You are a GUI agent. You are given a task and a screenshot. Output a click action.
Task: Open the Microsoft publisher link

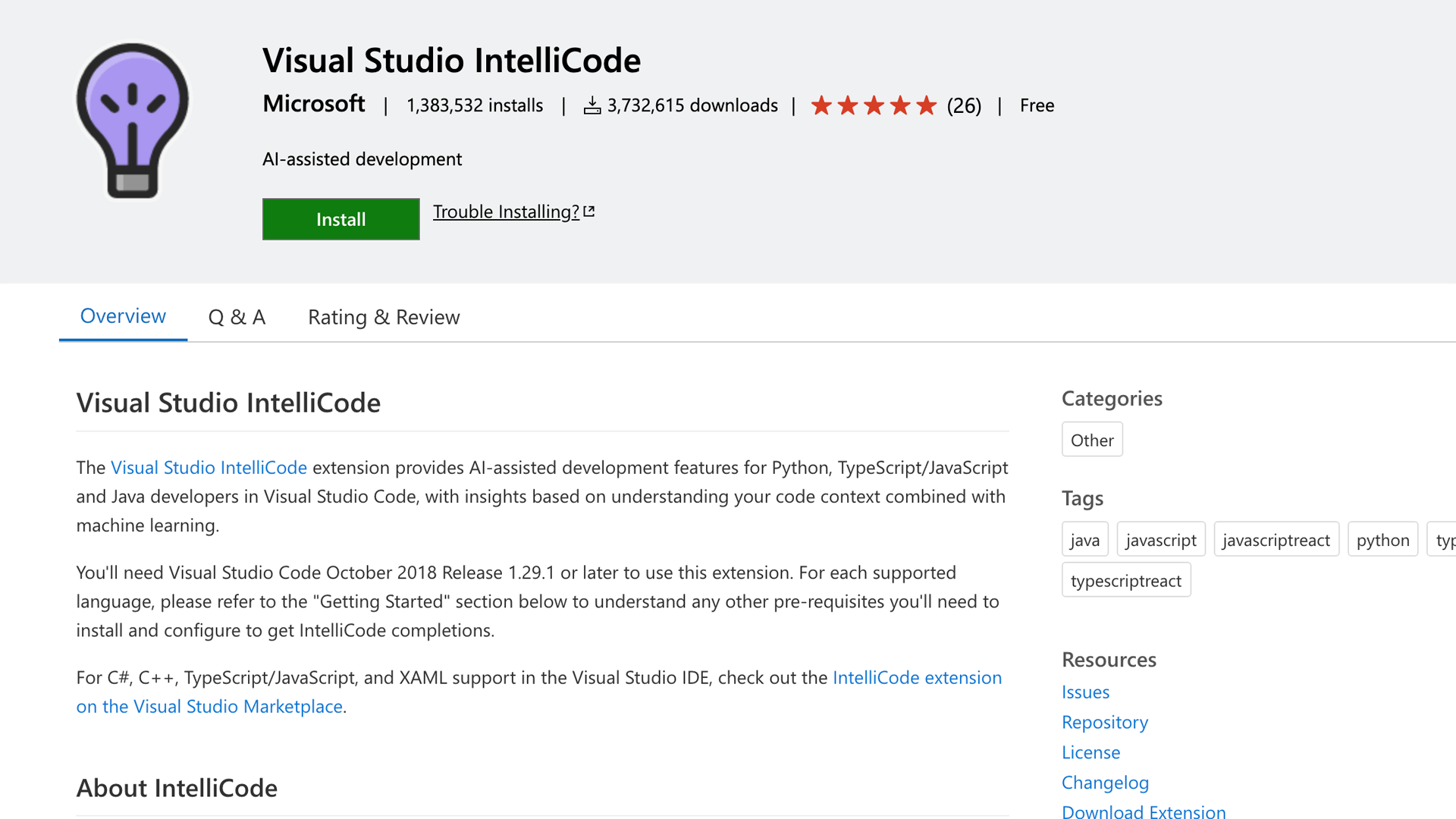[x=314, y=104]
